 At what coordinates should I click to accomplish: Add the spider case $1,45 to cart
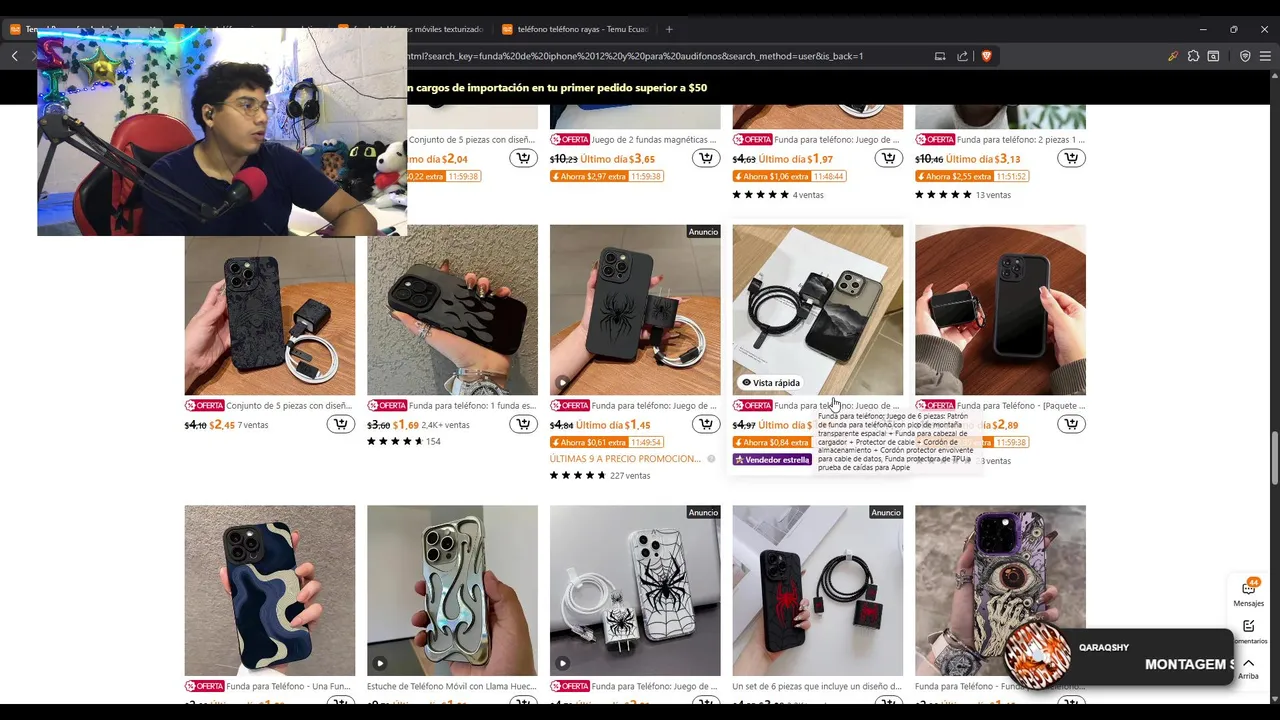[x=706, y=425]
